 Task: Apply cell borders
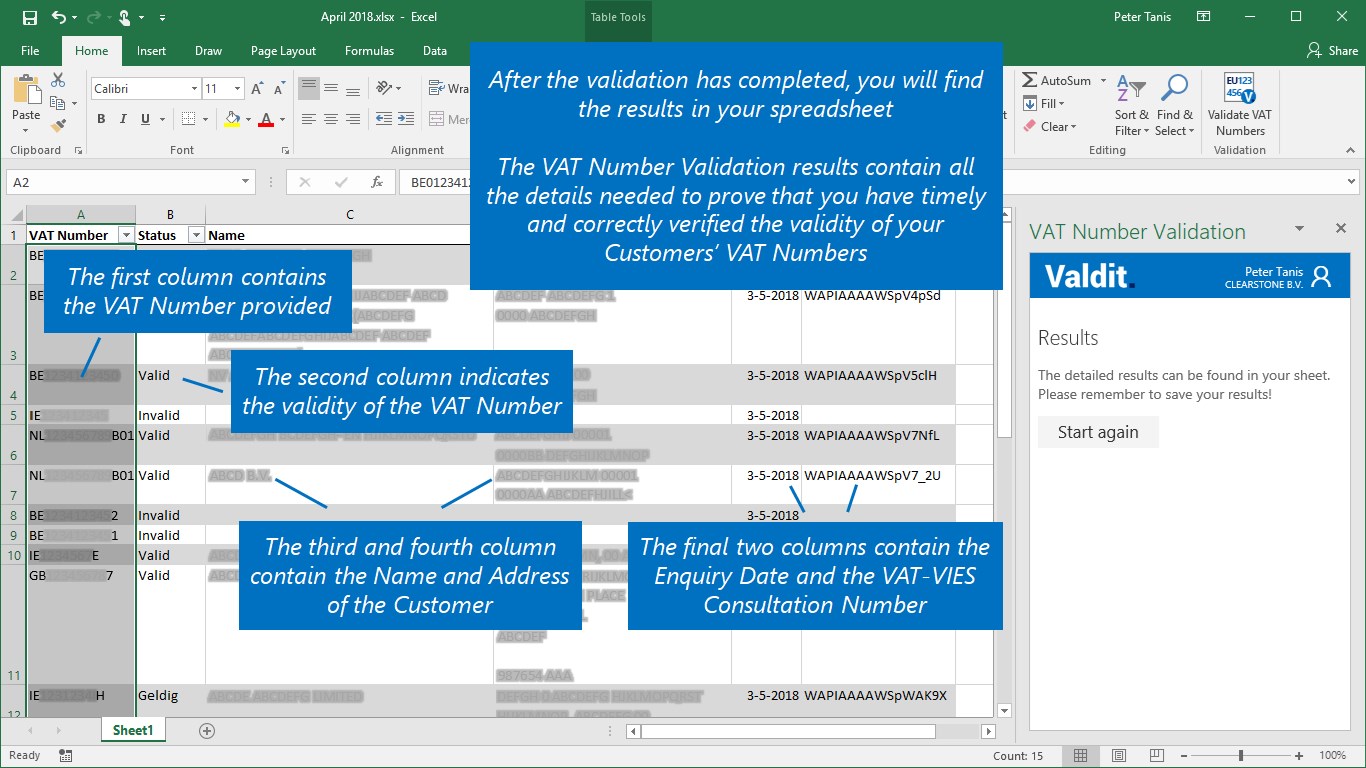187,119
